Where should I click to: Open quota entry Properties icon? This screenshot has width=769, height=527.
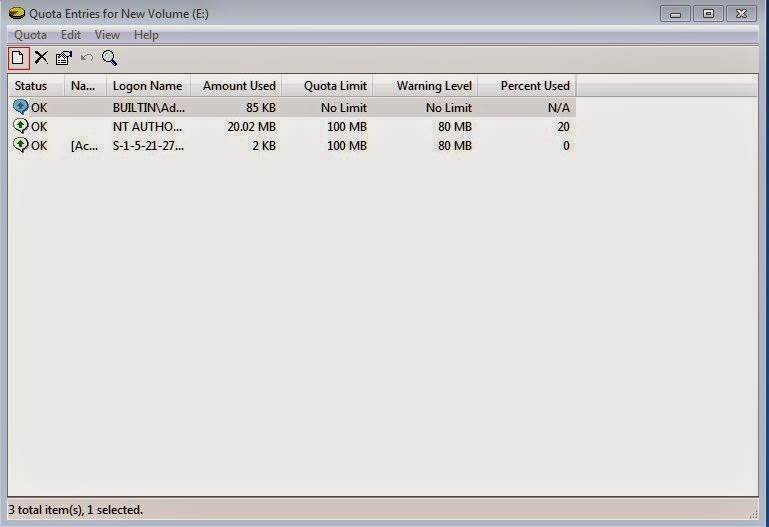pos(64,58)
